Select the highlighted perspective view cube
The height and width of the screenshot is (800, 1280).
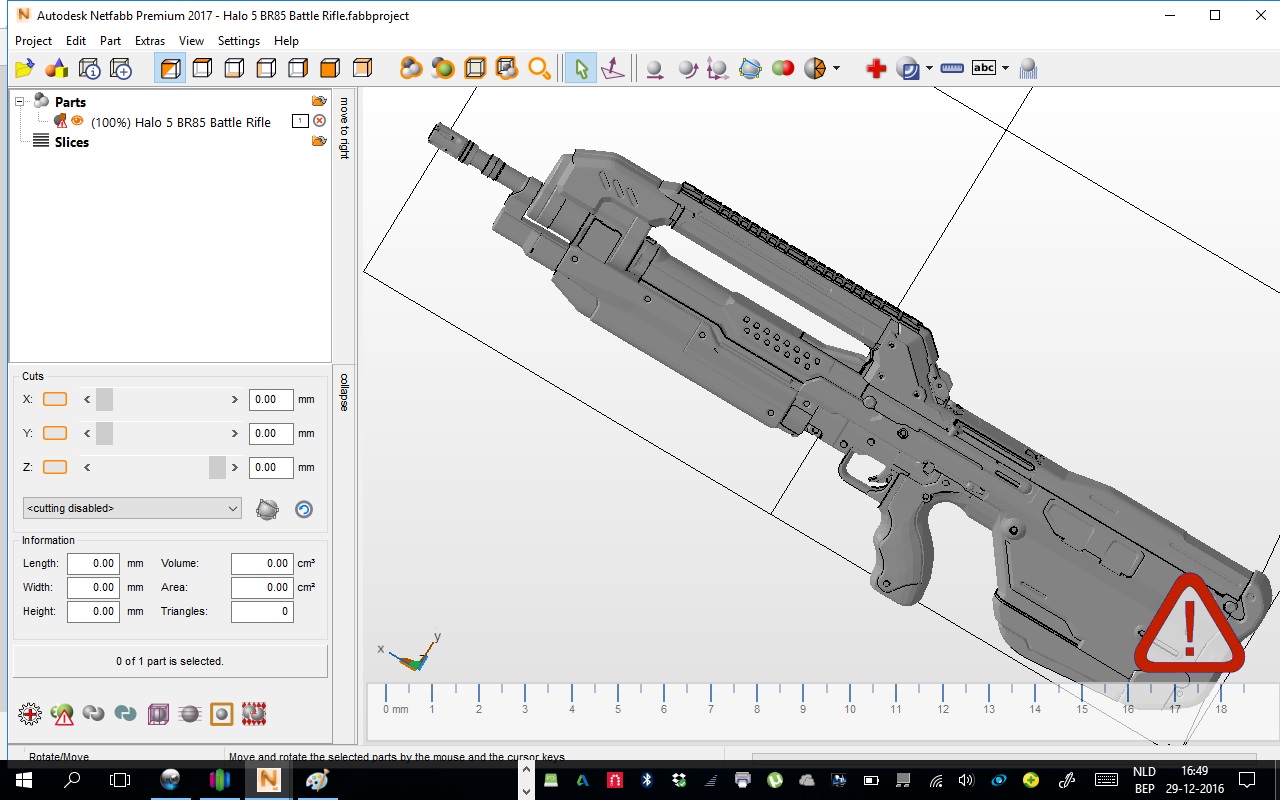(170, 68)
